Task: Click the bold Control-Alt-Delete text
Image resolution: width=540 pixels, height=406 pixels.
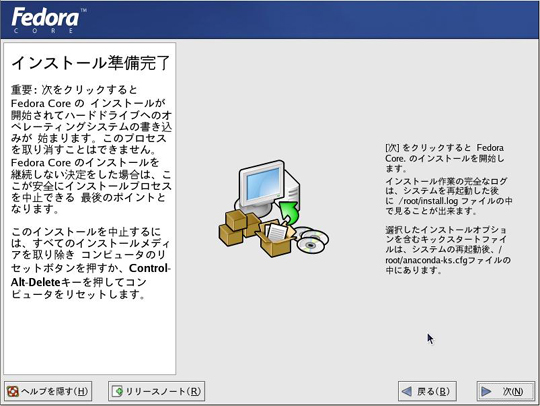Action: [91, 275]
